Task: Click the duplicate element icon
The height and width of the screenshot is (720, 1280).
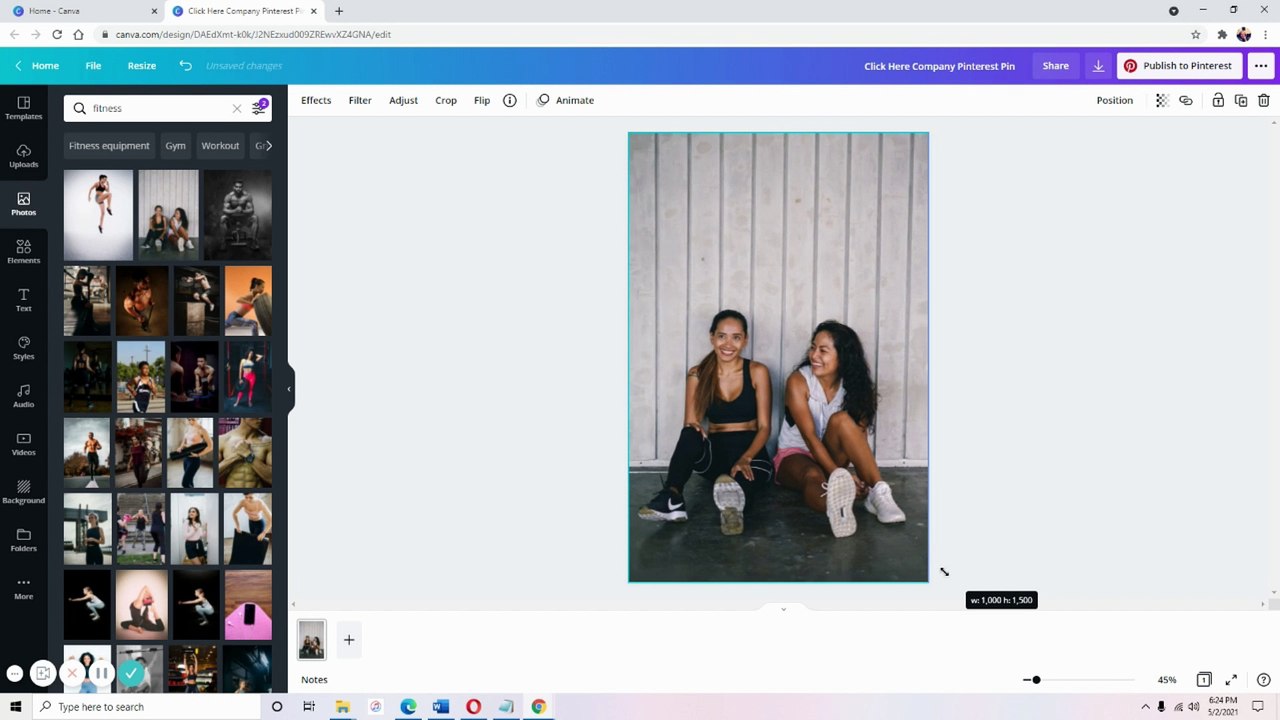Action: pyautogui.click(x=1241, y=100)
